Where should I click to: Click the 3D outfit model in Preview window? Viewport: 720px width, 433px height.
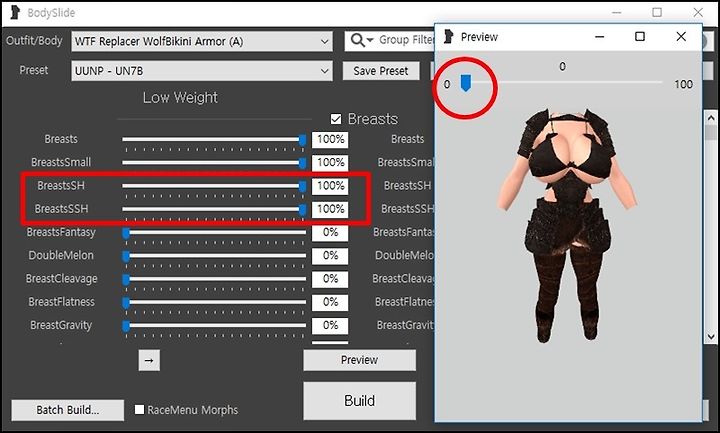pyautogui.click(x=568, y=225)
